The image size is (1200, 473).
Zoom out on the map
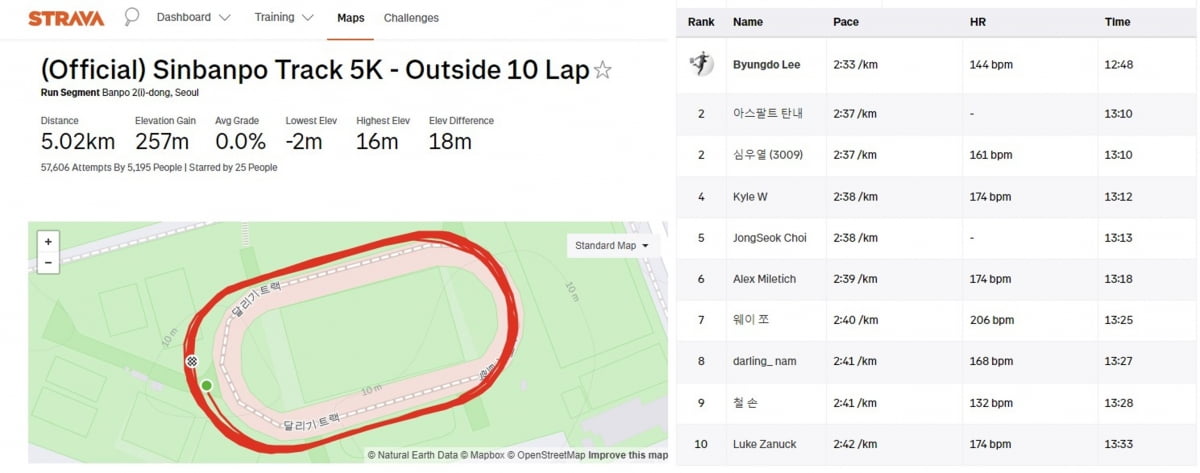48,263
